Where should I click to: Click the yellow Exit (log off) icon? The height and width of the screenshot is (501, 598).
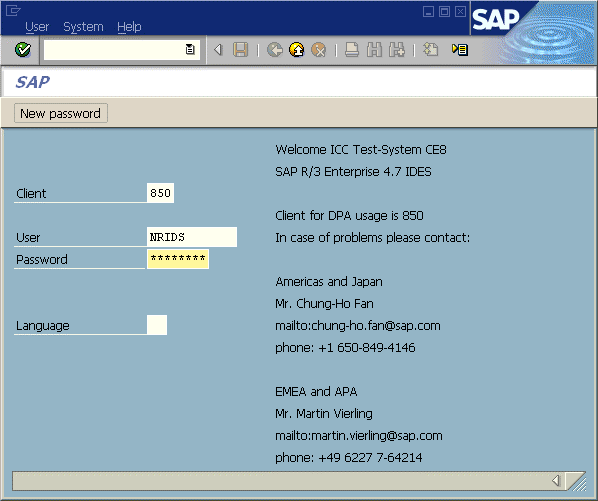point(297,50)
